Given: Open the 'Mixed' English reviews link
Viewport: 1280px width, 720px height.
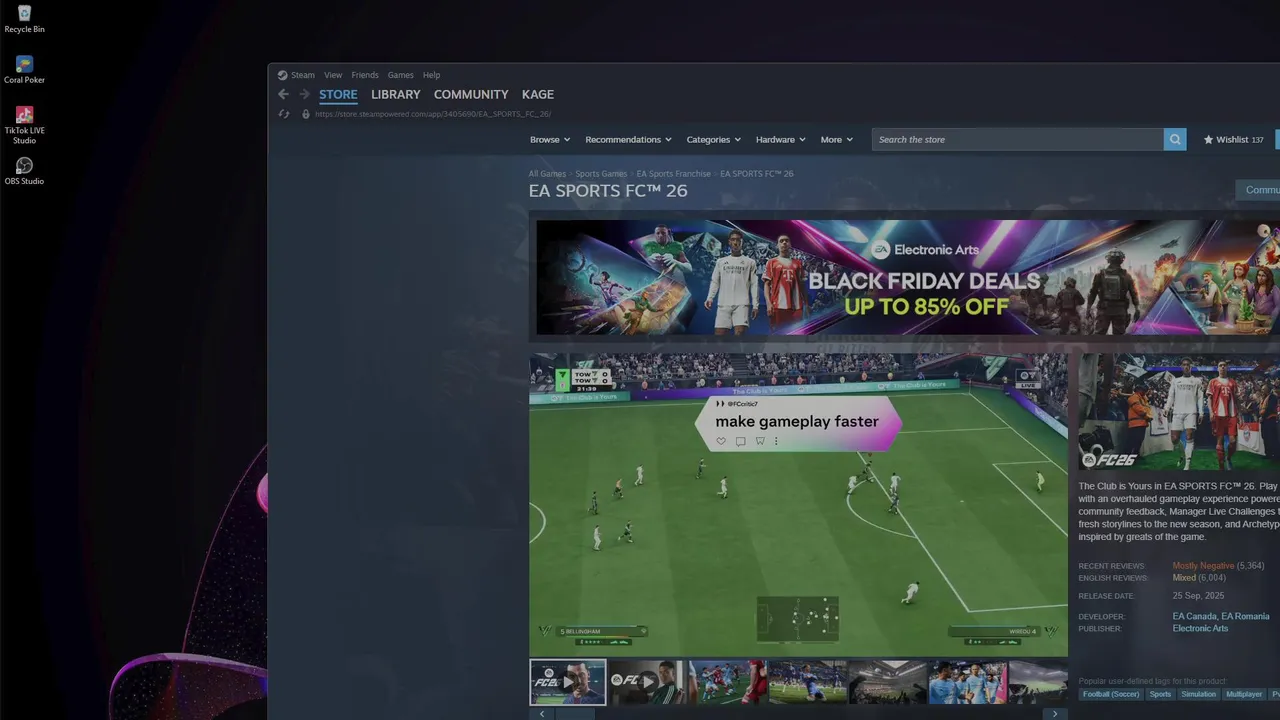Looking at the screenshot, I should pyautogui.click(x=1184, y=578).
